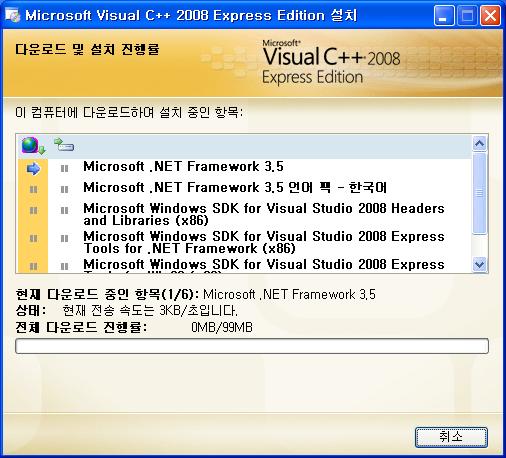The image size is (506, 458).
Task: Minimize the setup window
Action: click(x=444, y=16)
